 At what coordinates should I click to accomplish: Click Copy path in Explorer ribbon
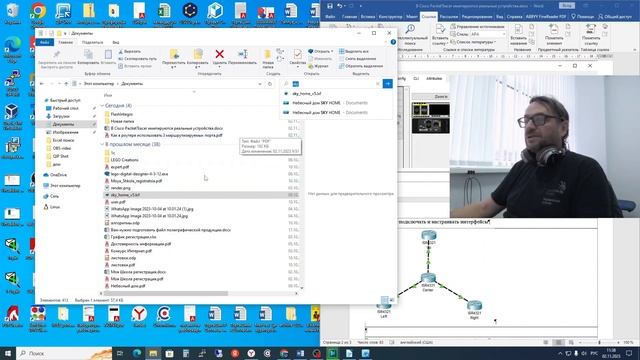[137, 59]
